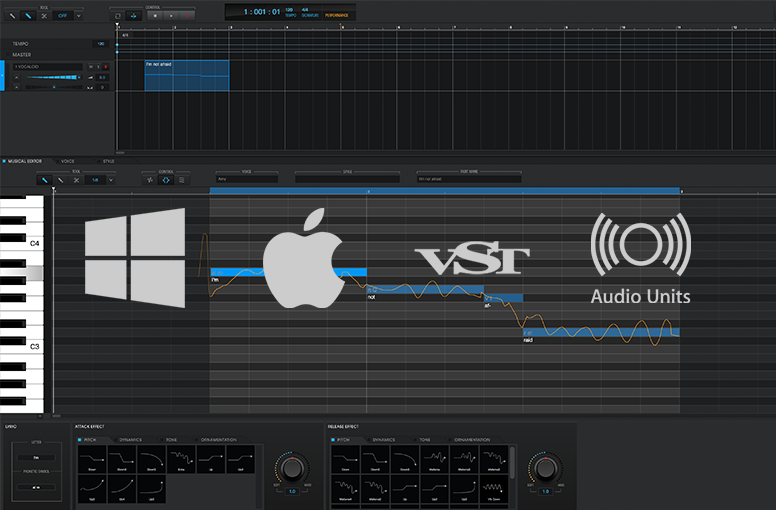Click the PHONETIC SYMBOL input field
Viewport: 776px width, 510px height.
36,487
